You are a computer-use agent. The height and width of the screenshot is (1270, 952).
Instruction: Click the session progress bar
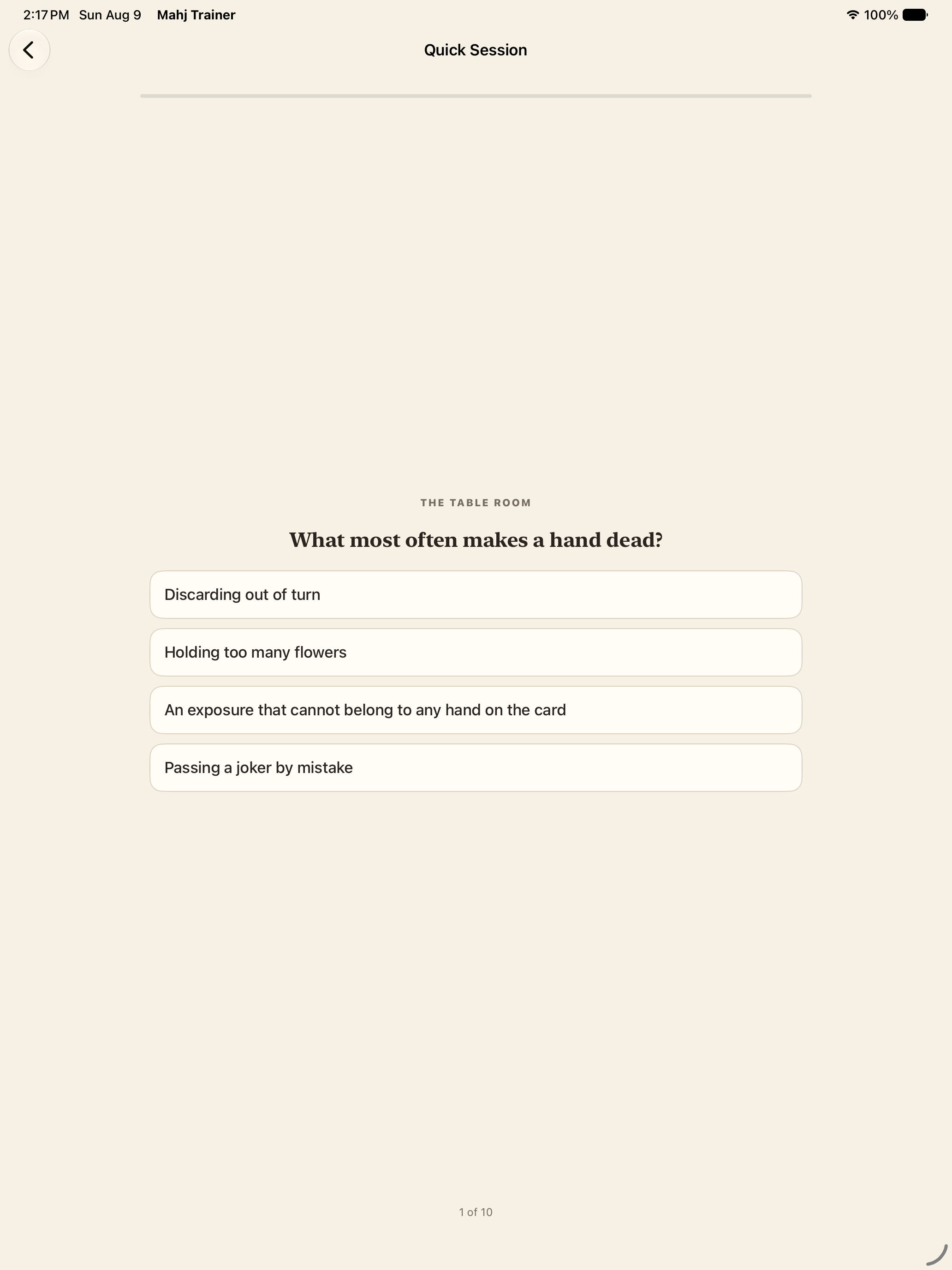point(476,96)
